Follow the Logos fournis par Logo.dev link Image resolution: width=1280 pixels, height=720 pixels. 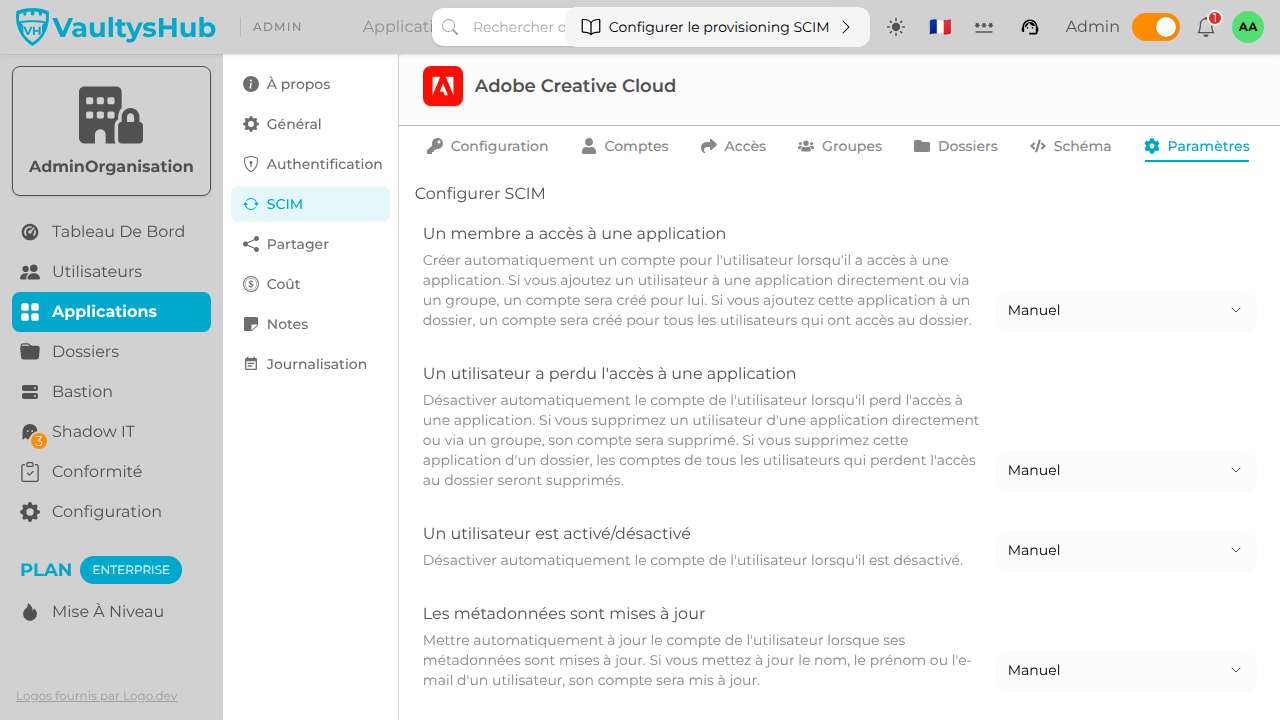click(97, 696)
